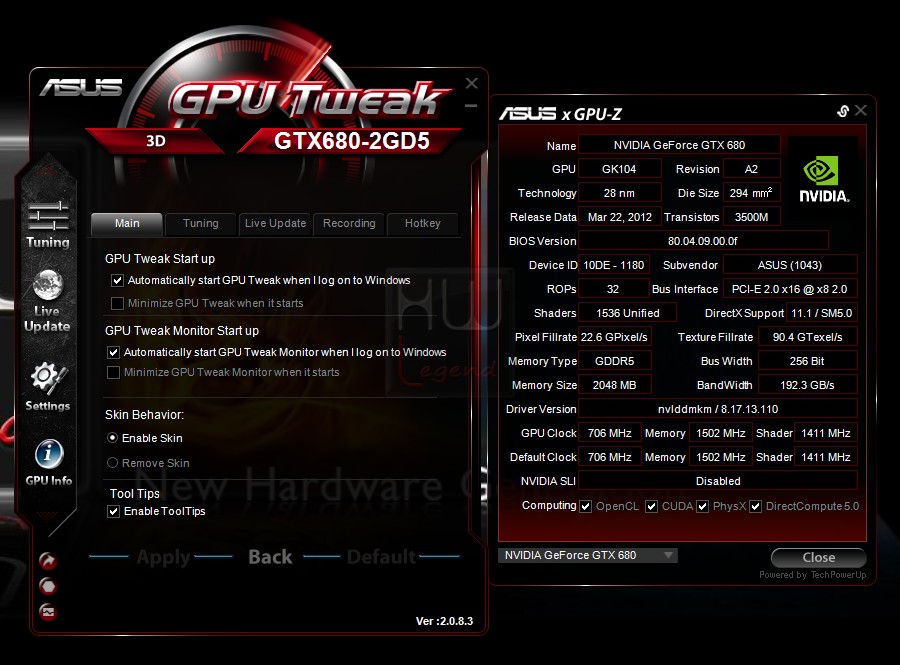The image size is (900, 665).
Task: Switch to the Recording tab
Action: click(x=349, y=223)
